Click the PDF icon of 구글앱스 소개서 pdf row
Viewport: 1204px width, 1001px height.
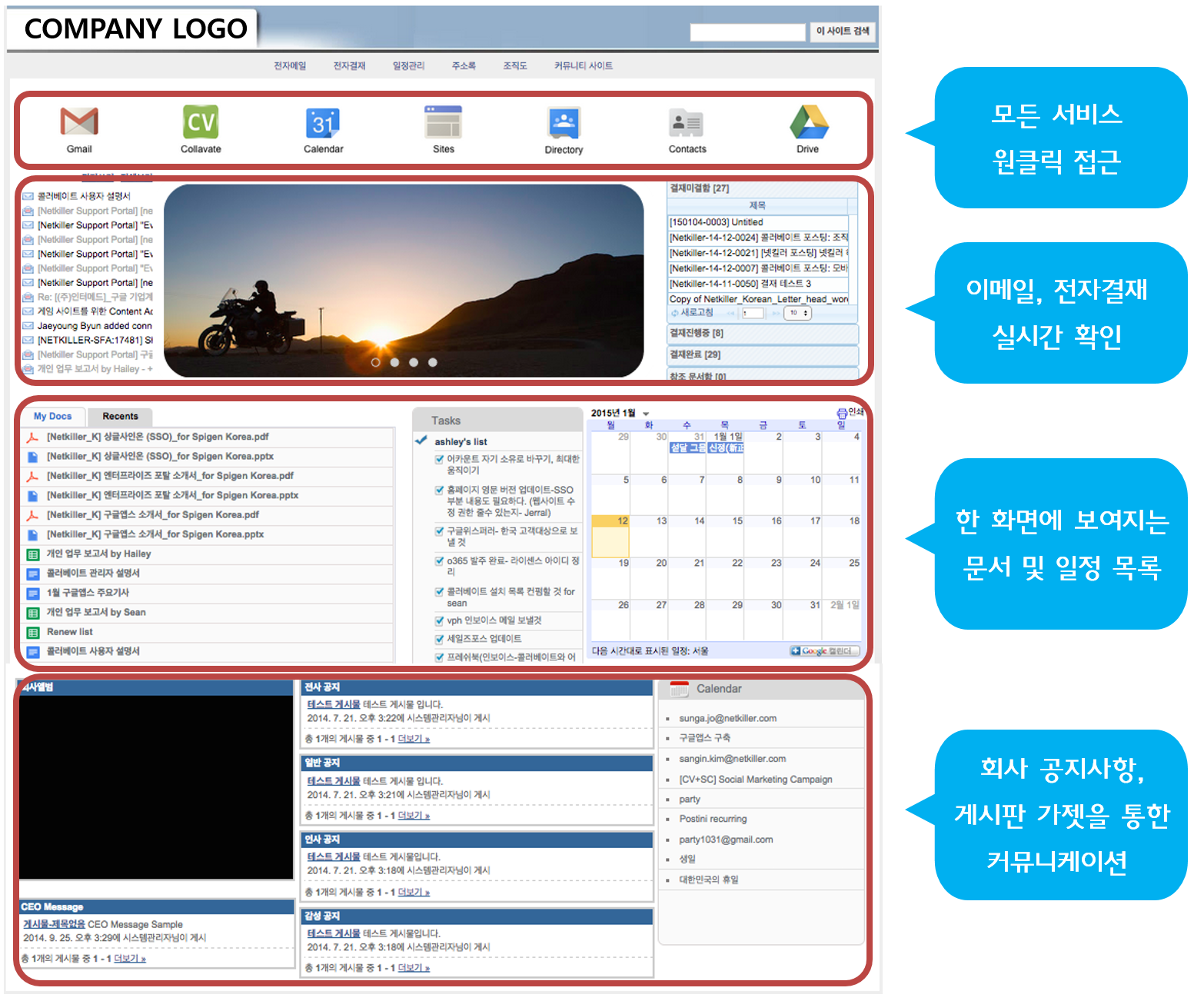[x=32, y=515]
